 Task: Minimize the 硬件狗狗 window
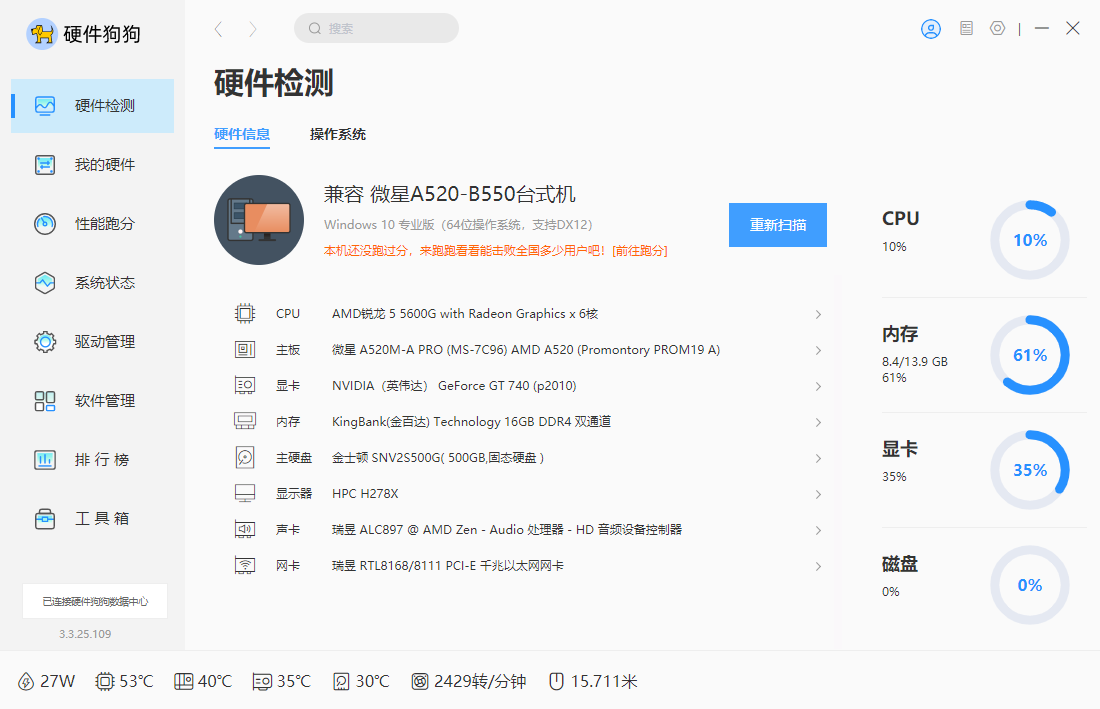tap(1042, 28)
